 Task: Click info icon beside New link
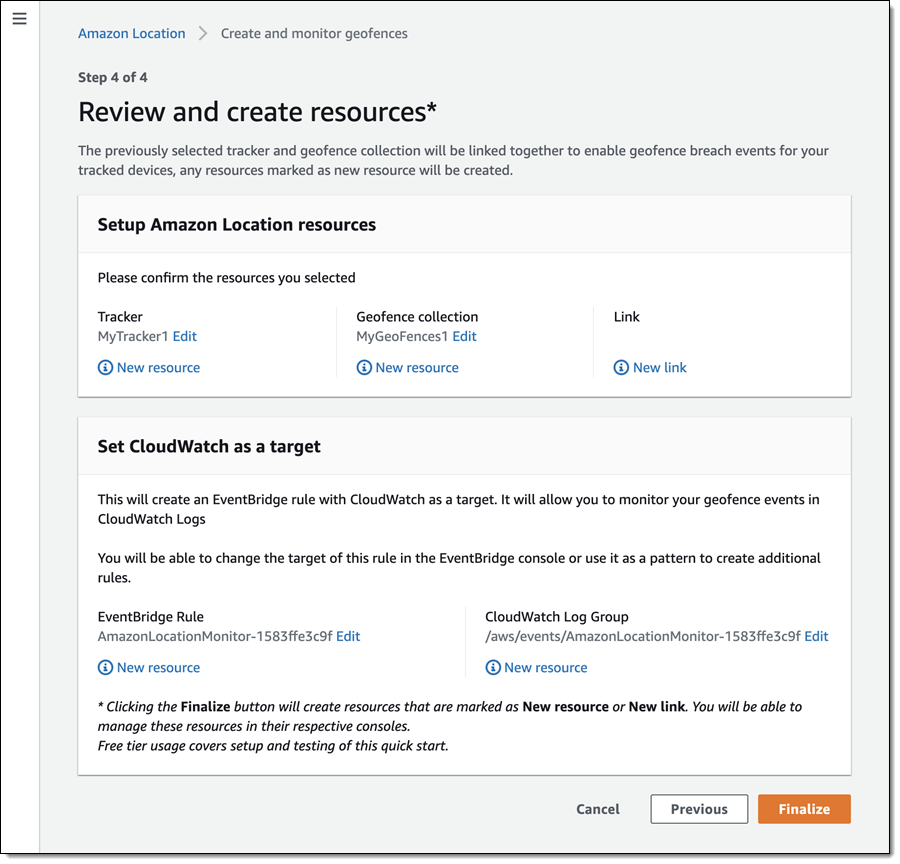tap(621, 368)
